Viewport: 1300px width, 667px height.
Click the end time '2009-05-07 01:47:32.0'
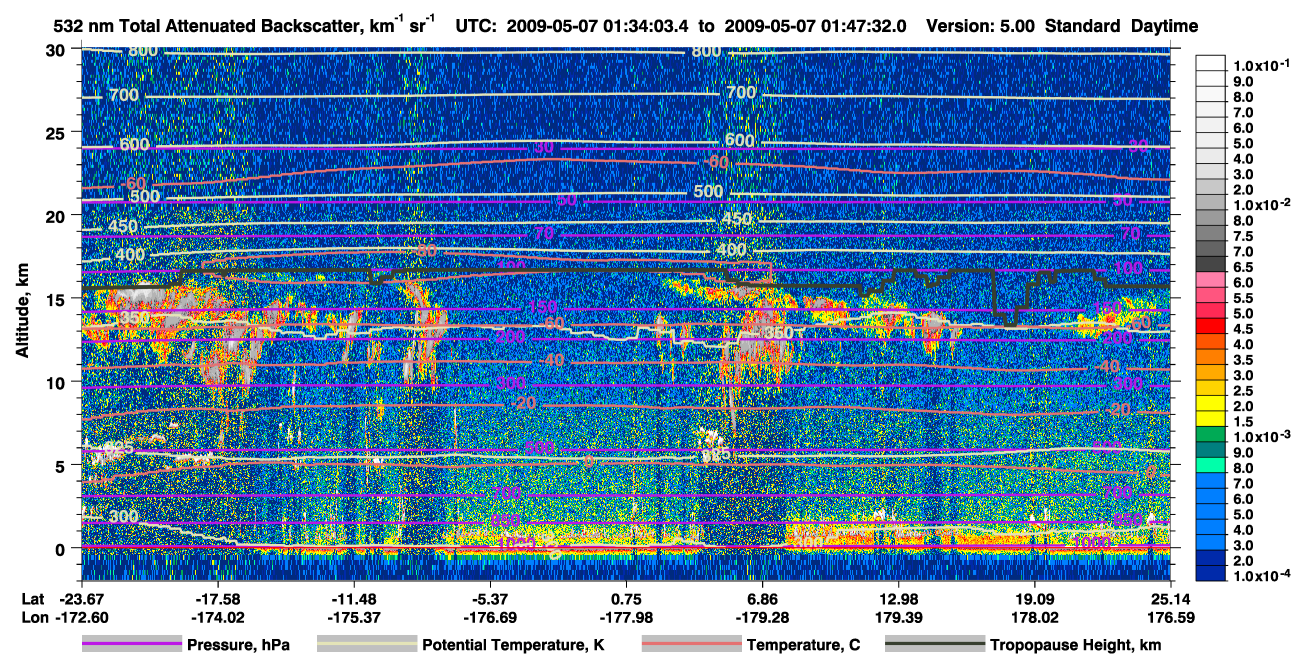pyautogui.click(x=814, y=26)
